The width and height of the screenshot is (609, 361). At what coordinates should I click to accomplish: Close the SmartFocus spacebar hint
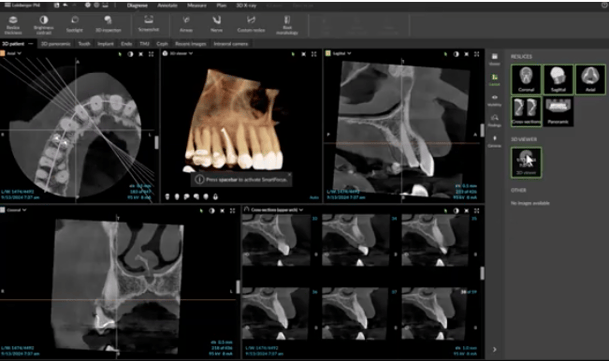[x=289, y=175]
